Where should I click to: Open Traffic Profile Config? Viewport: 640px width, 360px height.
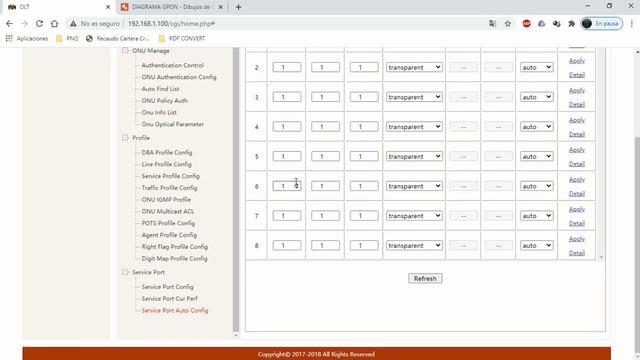(x=169, y=188)
